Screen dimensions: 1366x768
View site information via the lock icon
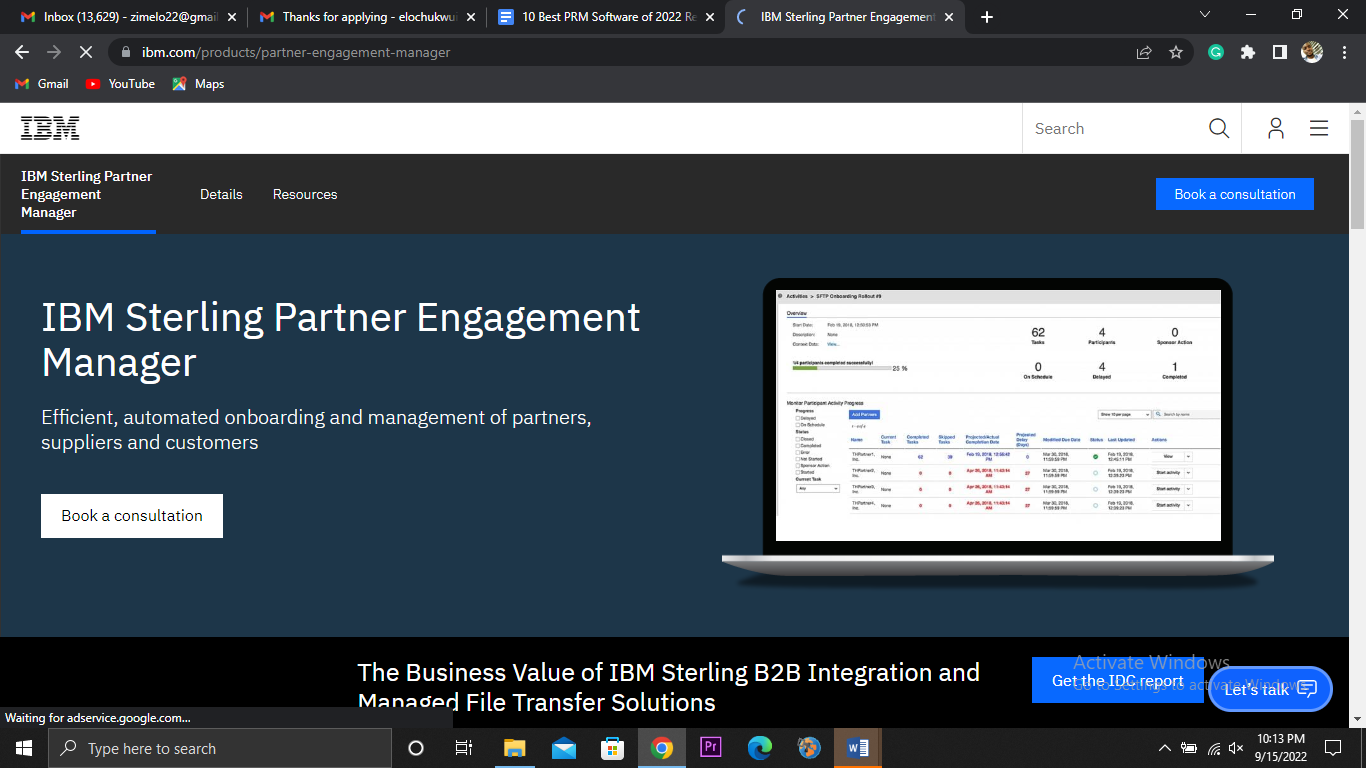[x=126, y=52]
